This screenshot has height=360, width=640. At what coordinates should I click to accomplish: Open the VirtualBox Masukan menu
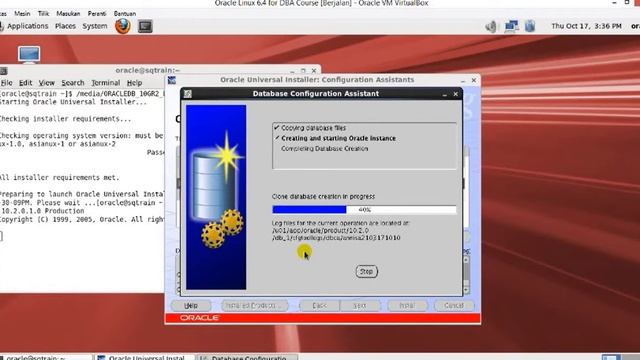tap(68, 13)
